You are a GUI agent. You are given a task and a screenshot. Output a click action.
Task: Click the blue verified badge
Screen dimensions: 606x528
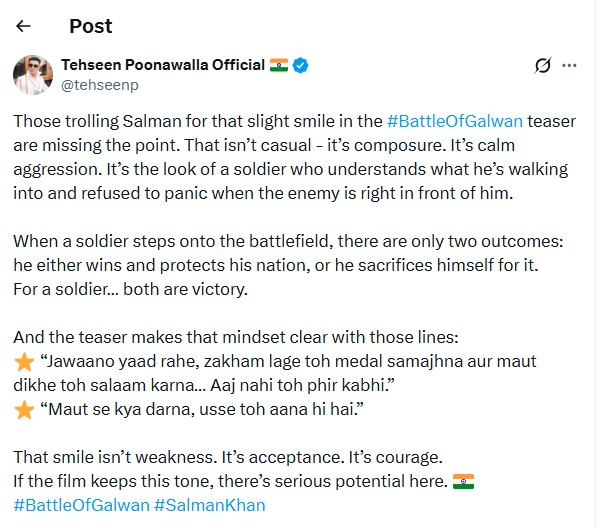coord(301,65)
